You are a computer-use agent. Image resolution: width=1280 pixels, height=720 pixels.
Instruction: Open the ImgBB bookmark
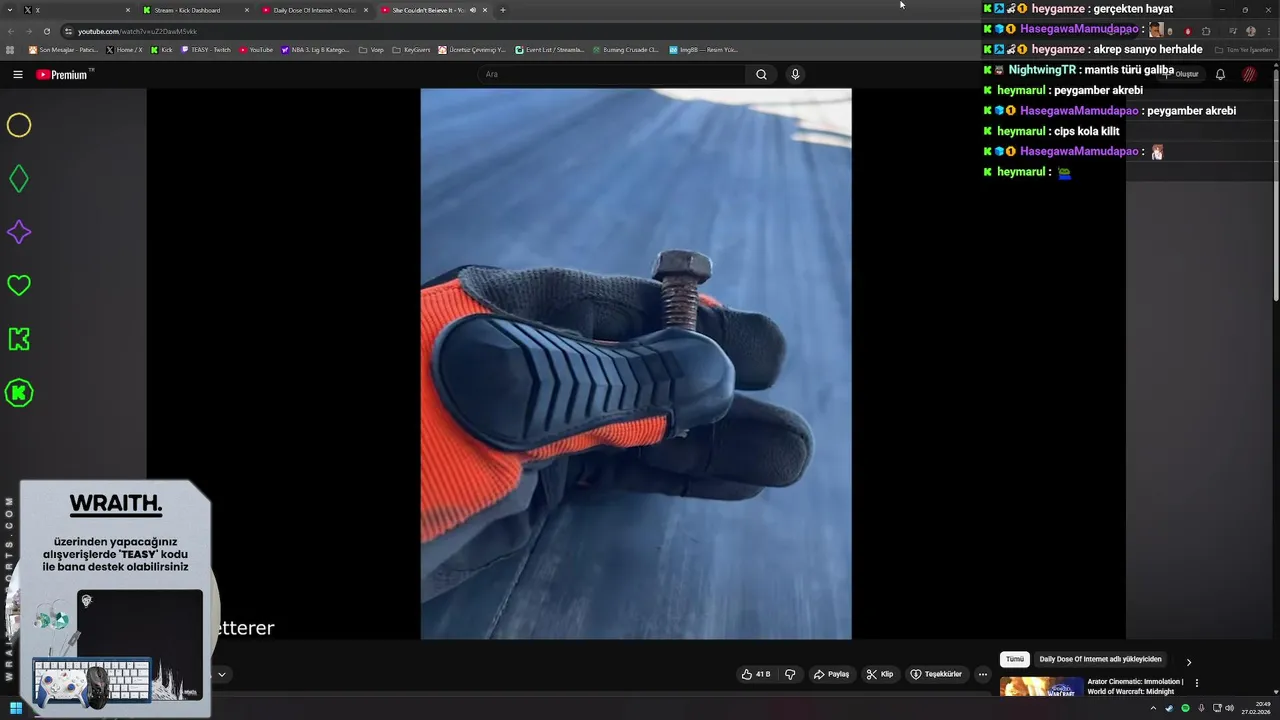pos(704,49)
